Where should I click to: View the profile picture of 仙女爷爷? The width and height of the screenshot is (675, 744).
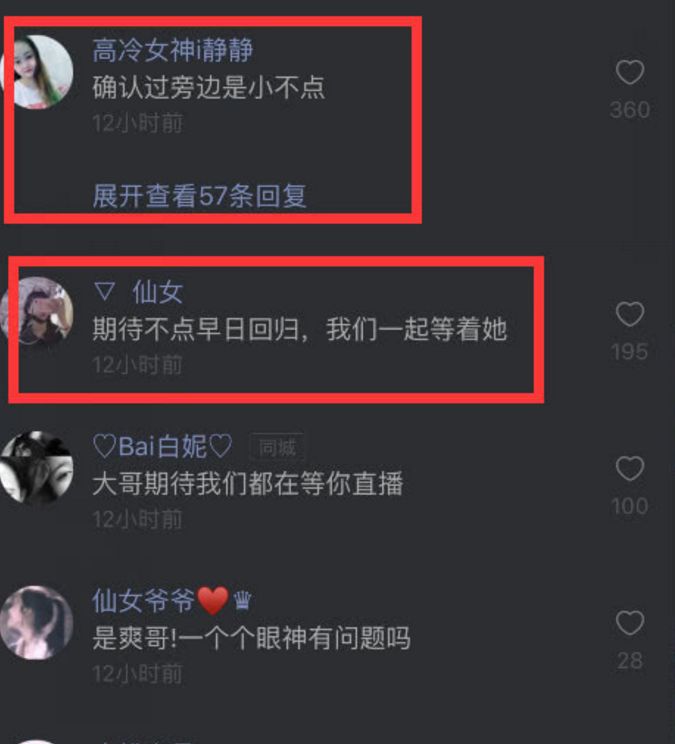(37, 623)
